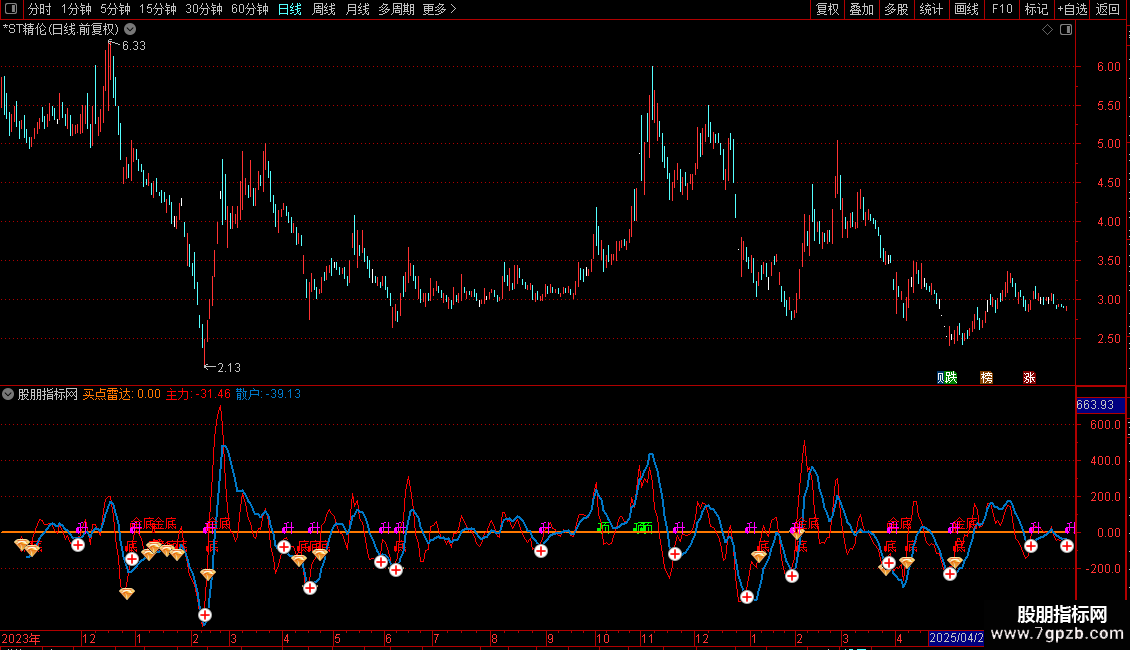Click the plus signal at the lowest indicator trough

(x=205, y=615)
